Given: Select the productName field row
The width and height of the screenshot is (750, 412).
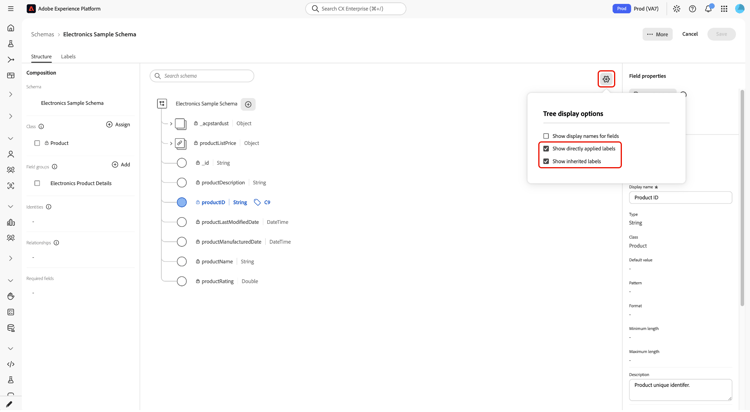Looking at the screenshot, I should coord(225,262).
